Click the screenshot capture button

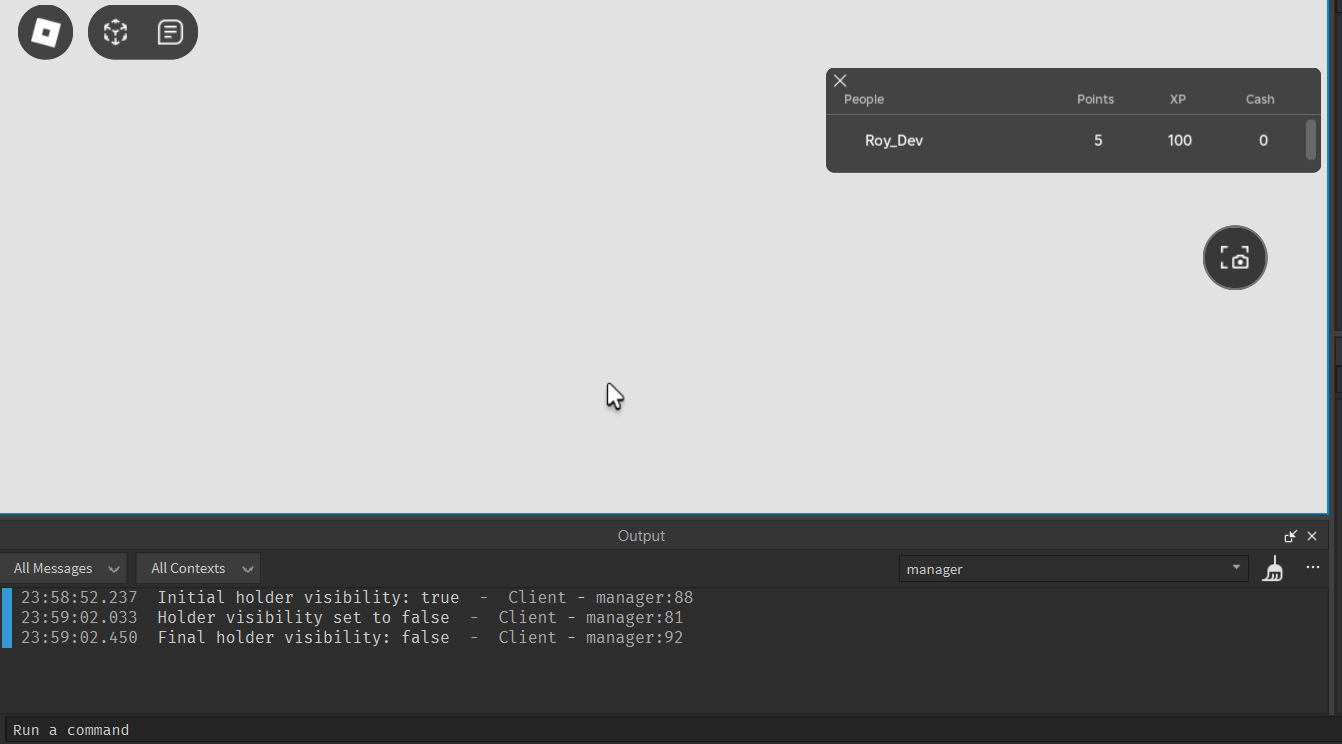[1235, 257]
